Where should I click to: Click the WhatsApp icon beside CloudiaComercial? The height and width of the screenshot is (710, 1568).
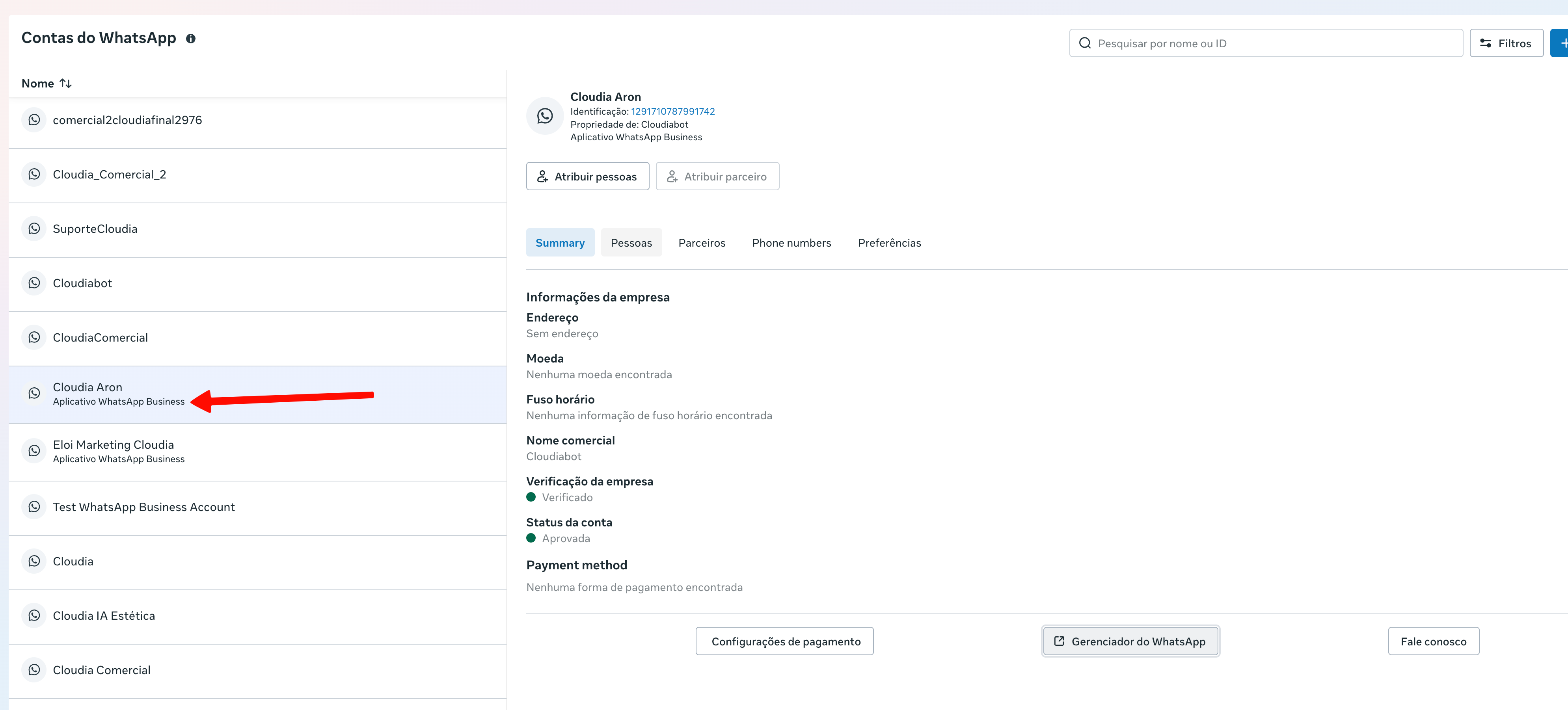[34, 338]
